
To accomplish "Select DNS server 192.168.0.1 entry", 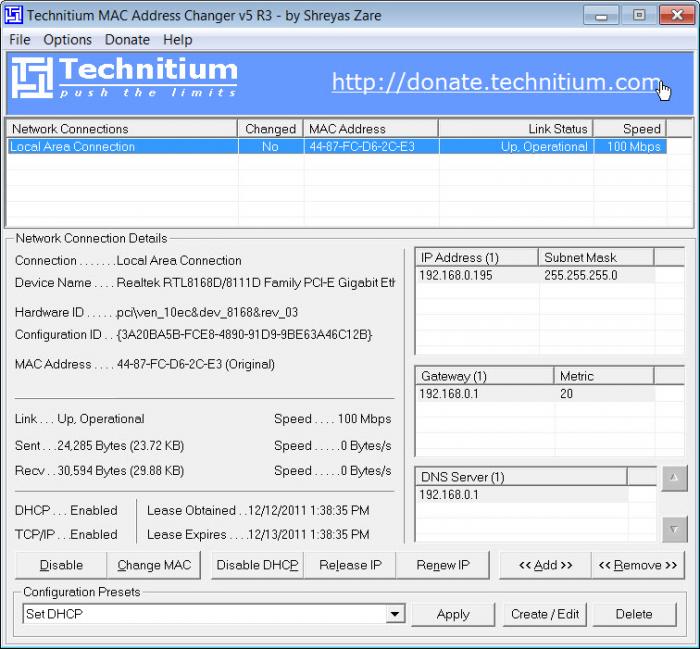I will [x=449, y=495].
